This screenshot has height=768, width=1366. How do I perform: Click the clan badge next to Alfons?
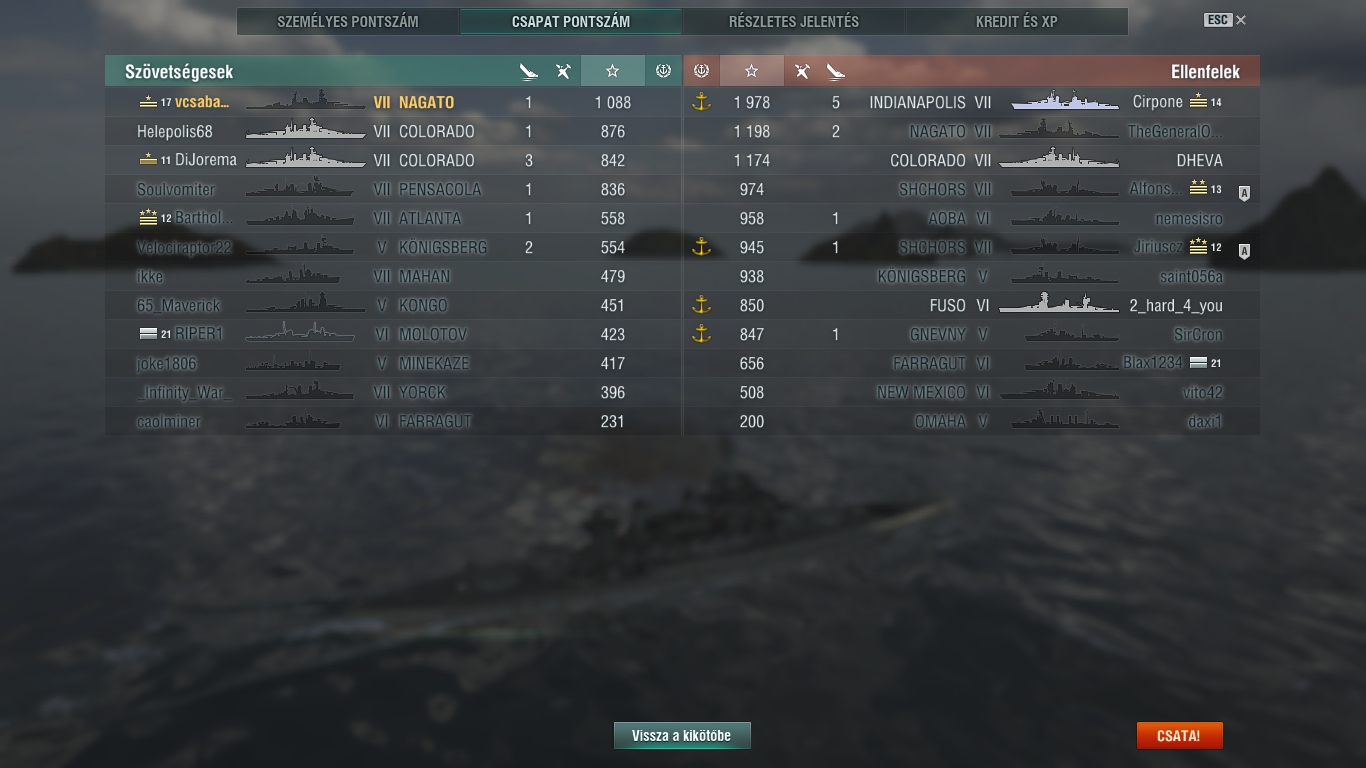click(1244, 194)
